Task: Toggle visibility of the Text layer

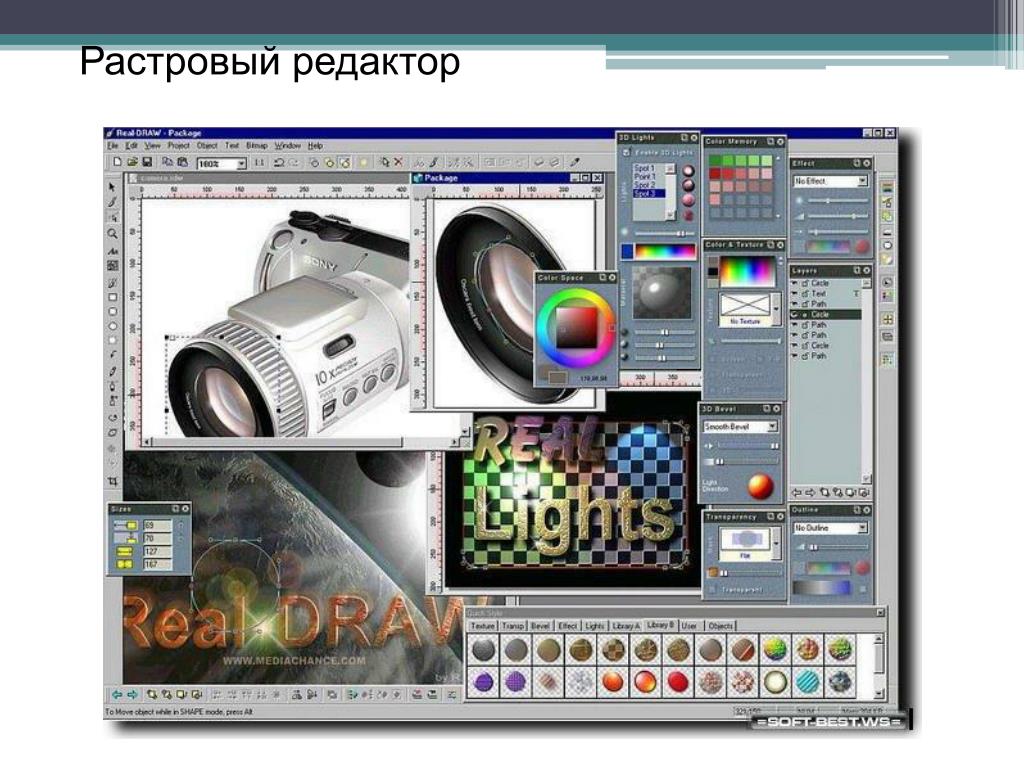Action: point(795,294)
